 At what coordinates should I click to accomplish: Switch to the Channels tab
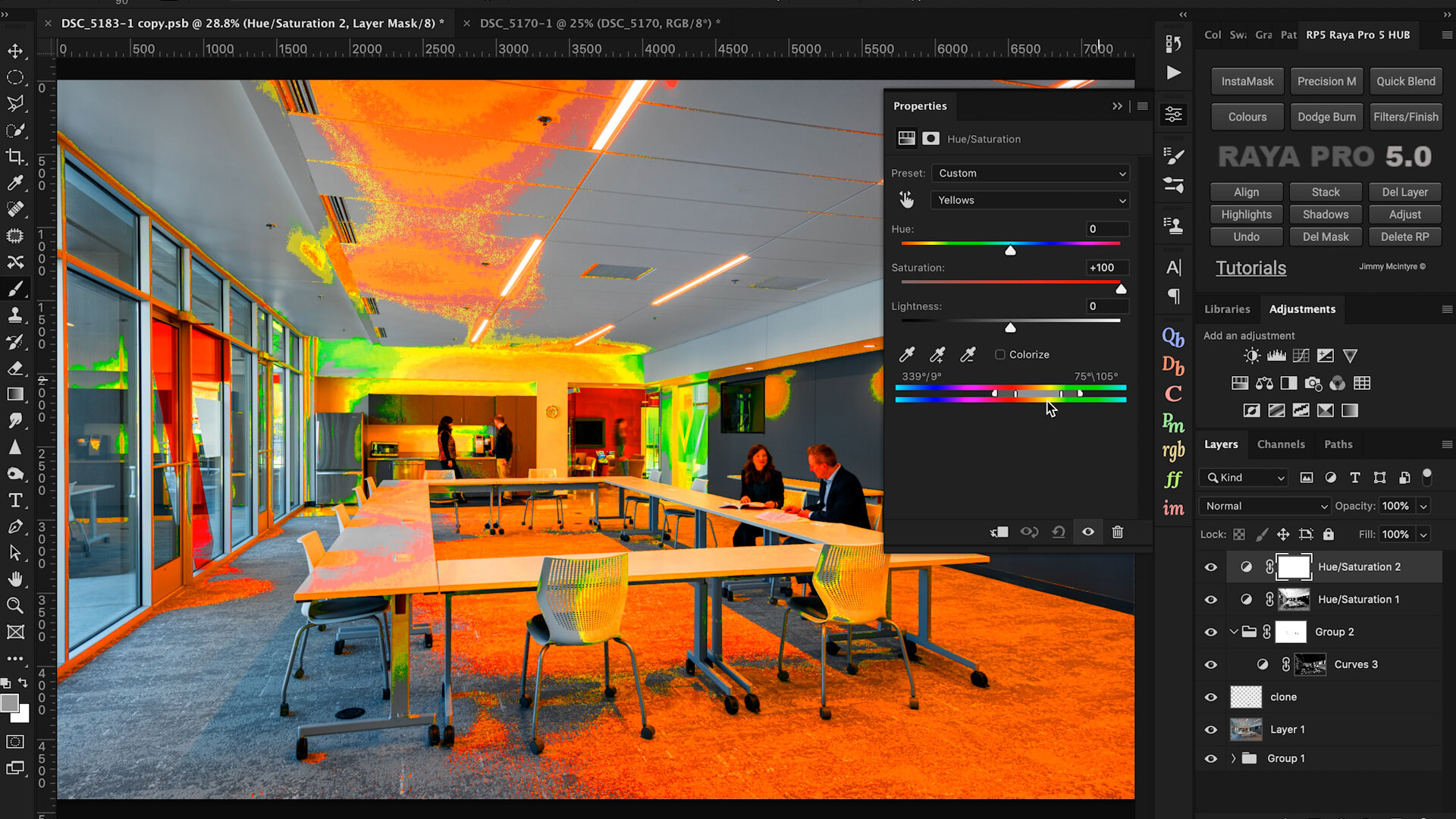click(1281, 444)
